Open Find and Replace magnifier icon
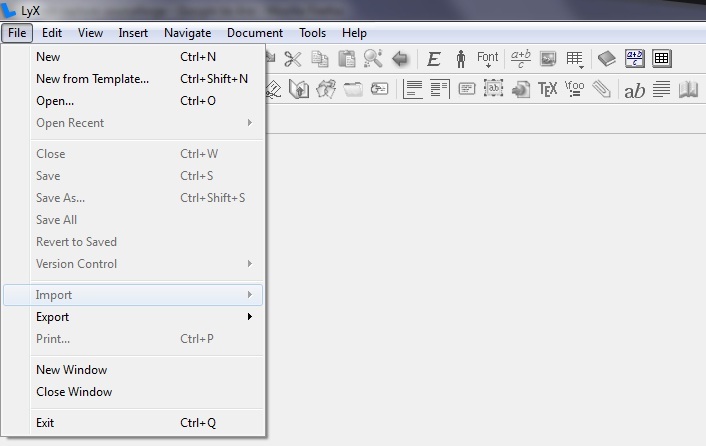Viewport: 706px width, 446px height. pyautogui.click(x=373, y=59)
